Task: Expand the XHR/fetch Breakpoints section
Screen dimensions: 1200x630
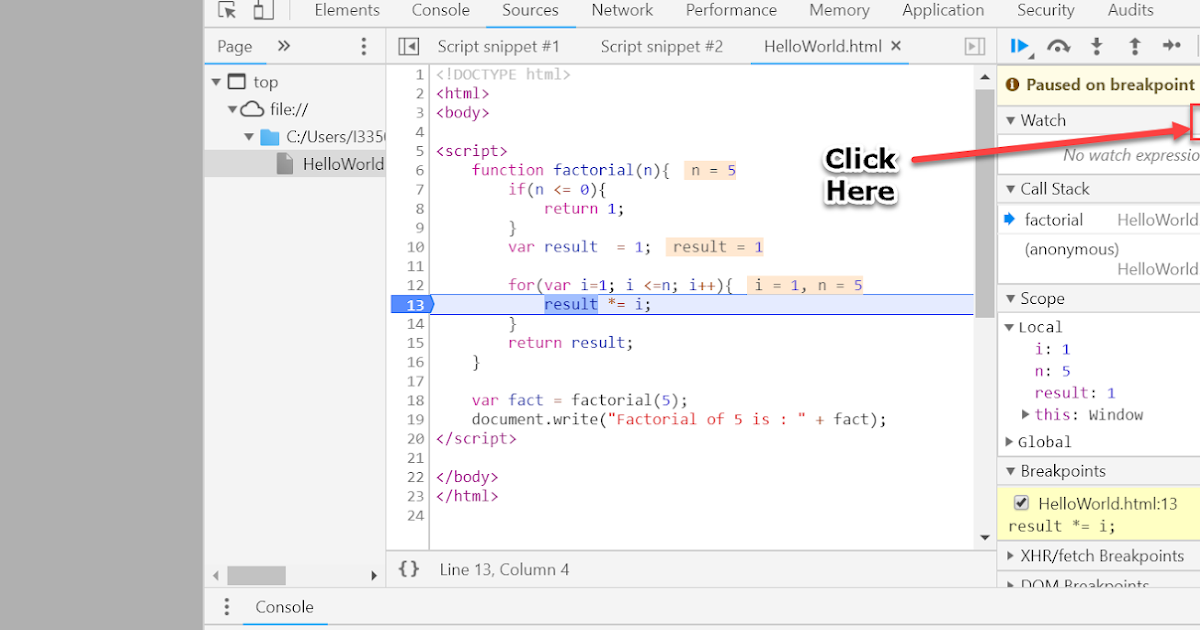Action: point(1010,556)
